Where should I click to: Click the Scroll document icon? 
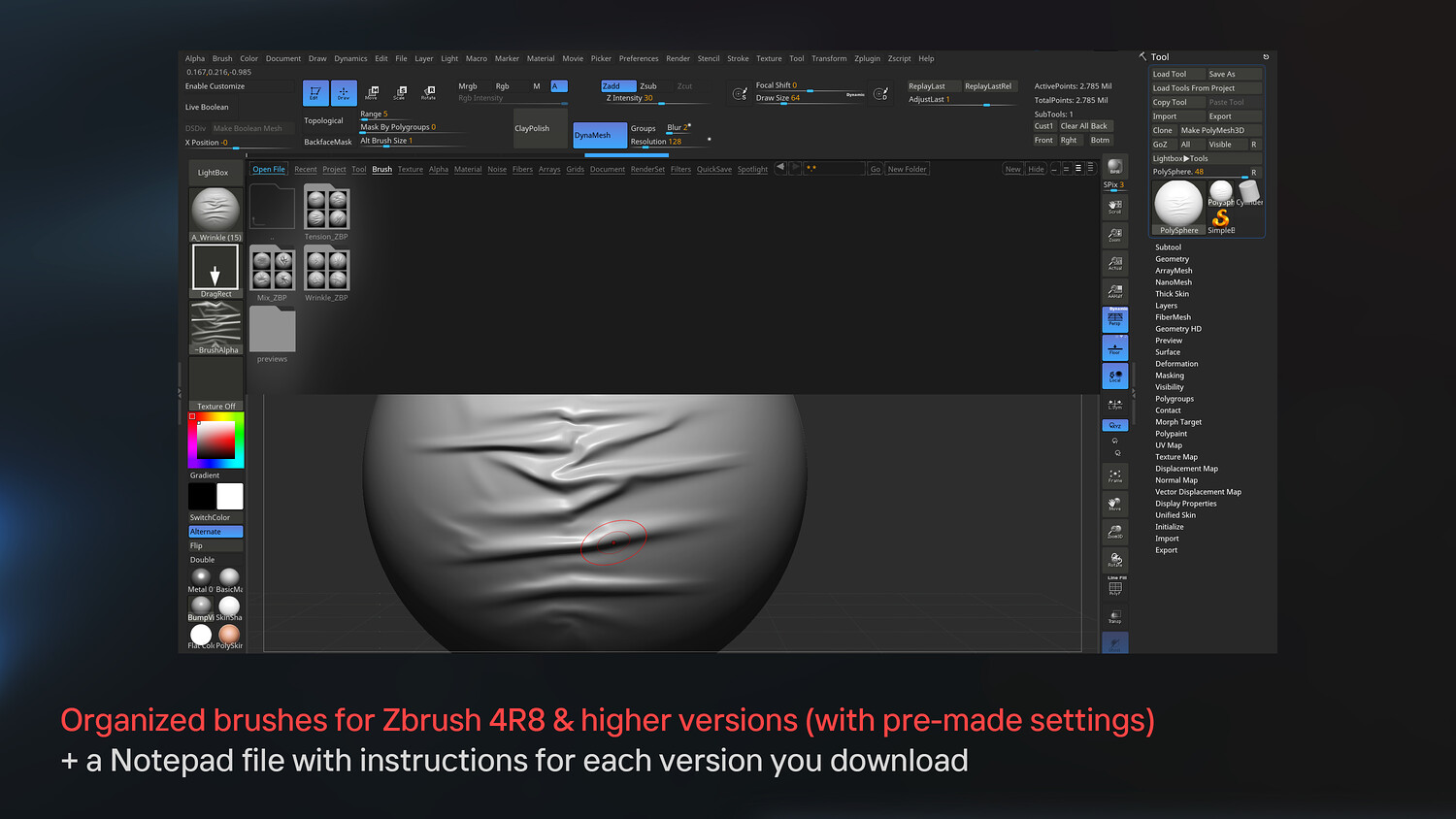(x=1115, y=207)
